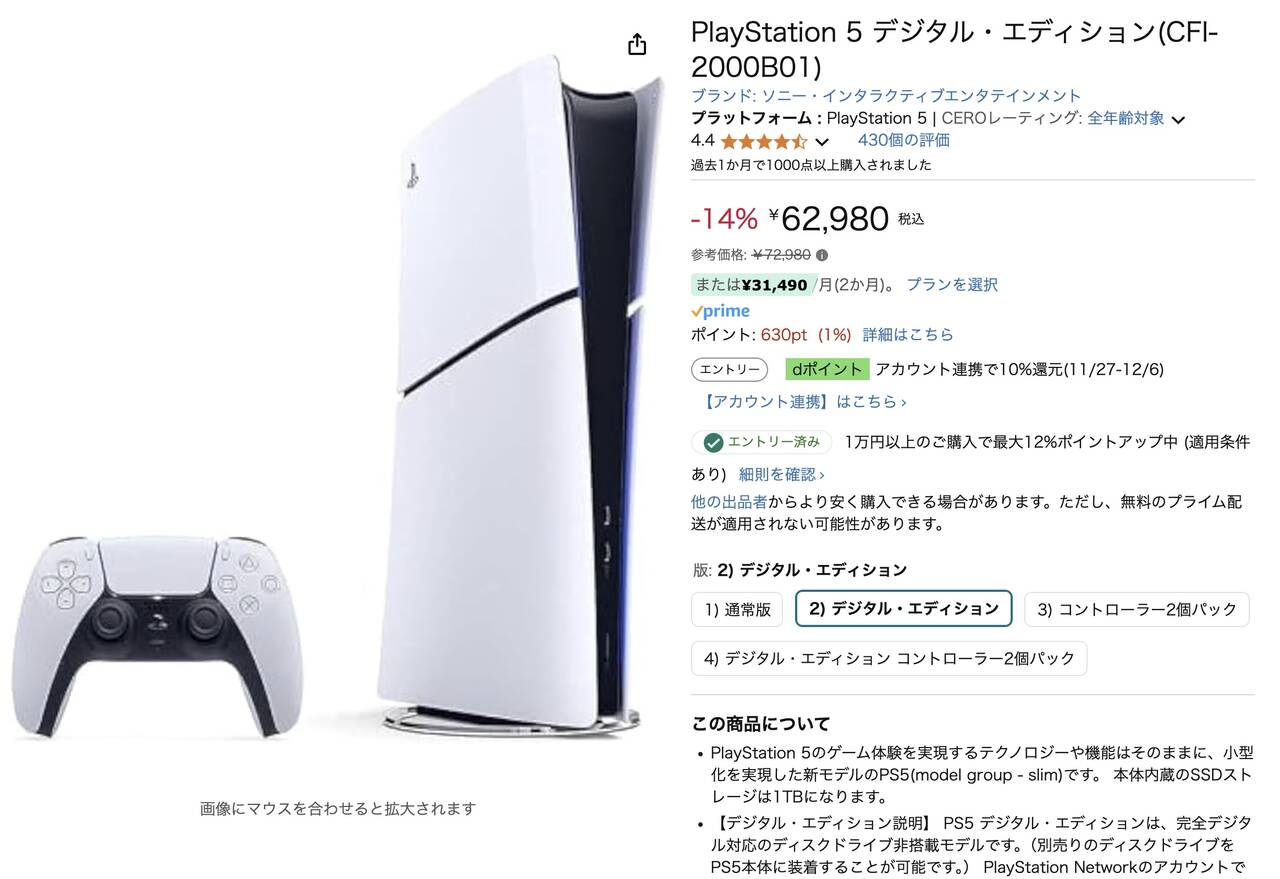Click the green check entry-completed badge
Screen dimensions: 1280x879
point(762,442)
